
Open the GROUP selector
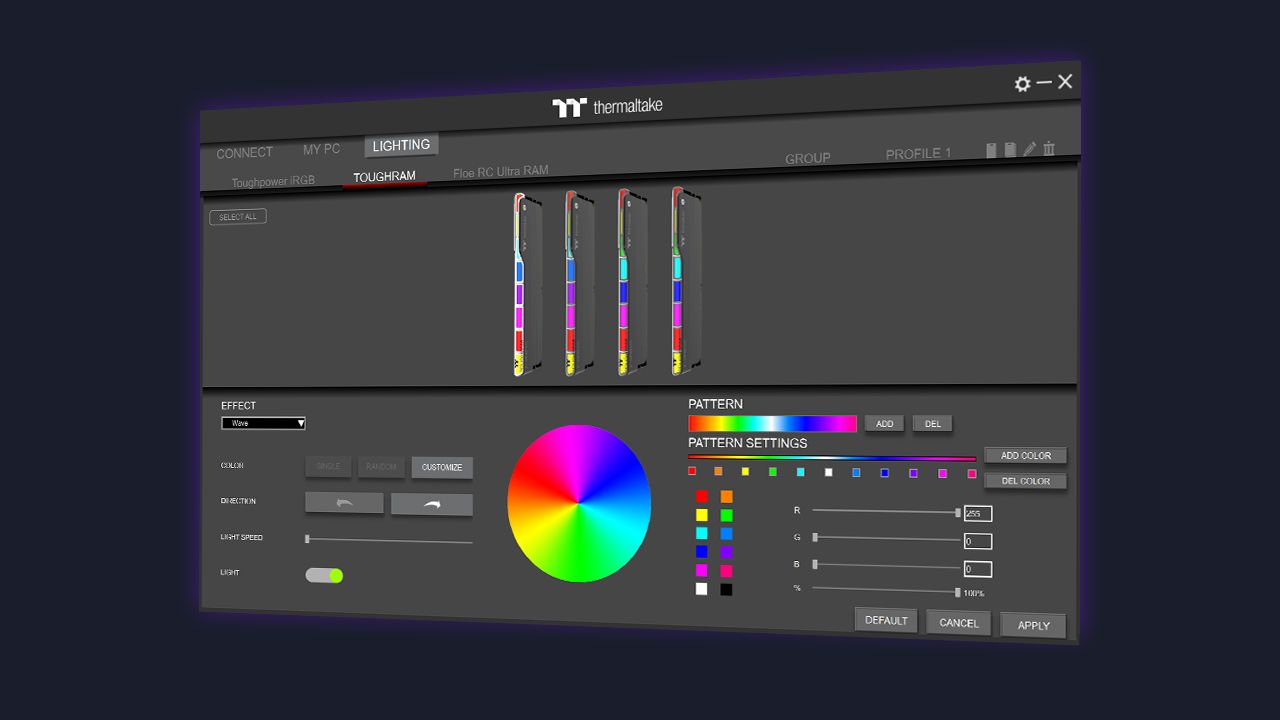(807, 158)
